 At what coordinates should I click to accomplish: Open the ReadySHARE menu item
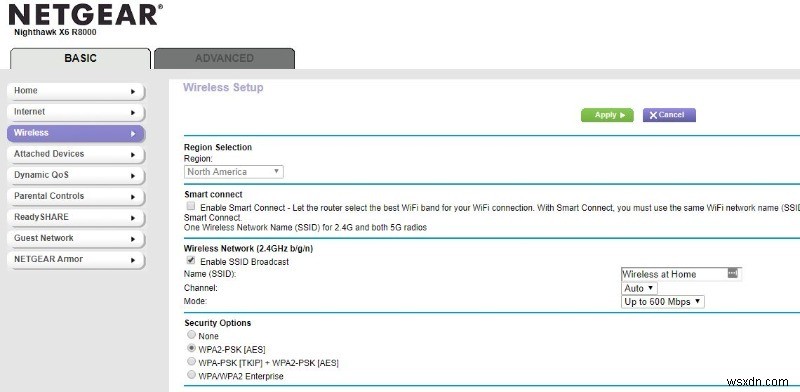pyautogui.click(x=76, y=217)
